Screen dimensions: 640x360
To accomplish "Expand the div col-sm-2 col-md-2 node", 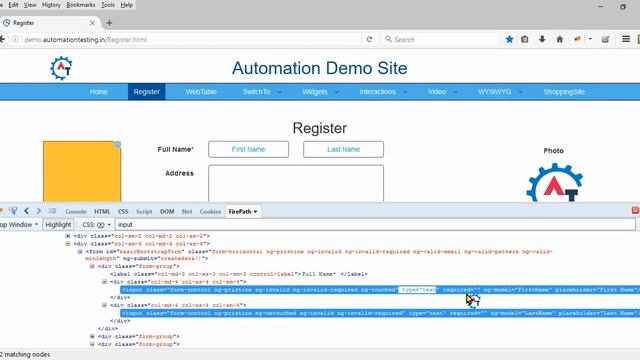I will (68, 236).
